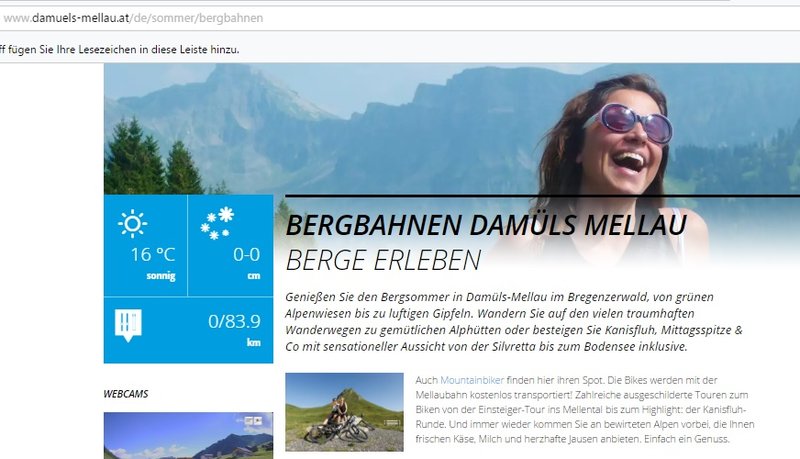The image size is (800, 459).
Task: Follow the Mountainbiker link
Action: coord(472,380)
